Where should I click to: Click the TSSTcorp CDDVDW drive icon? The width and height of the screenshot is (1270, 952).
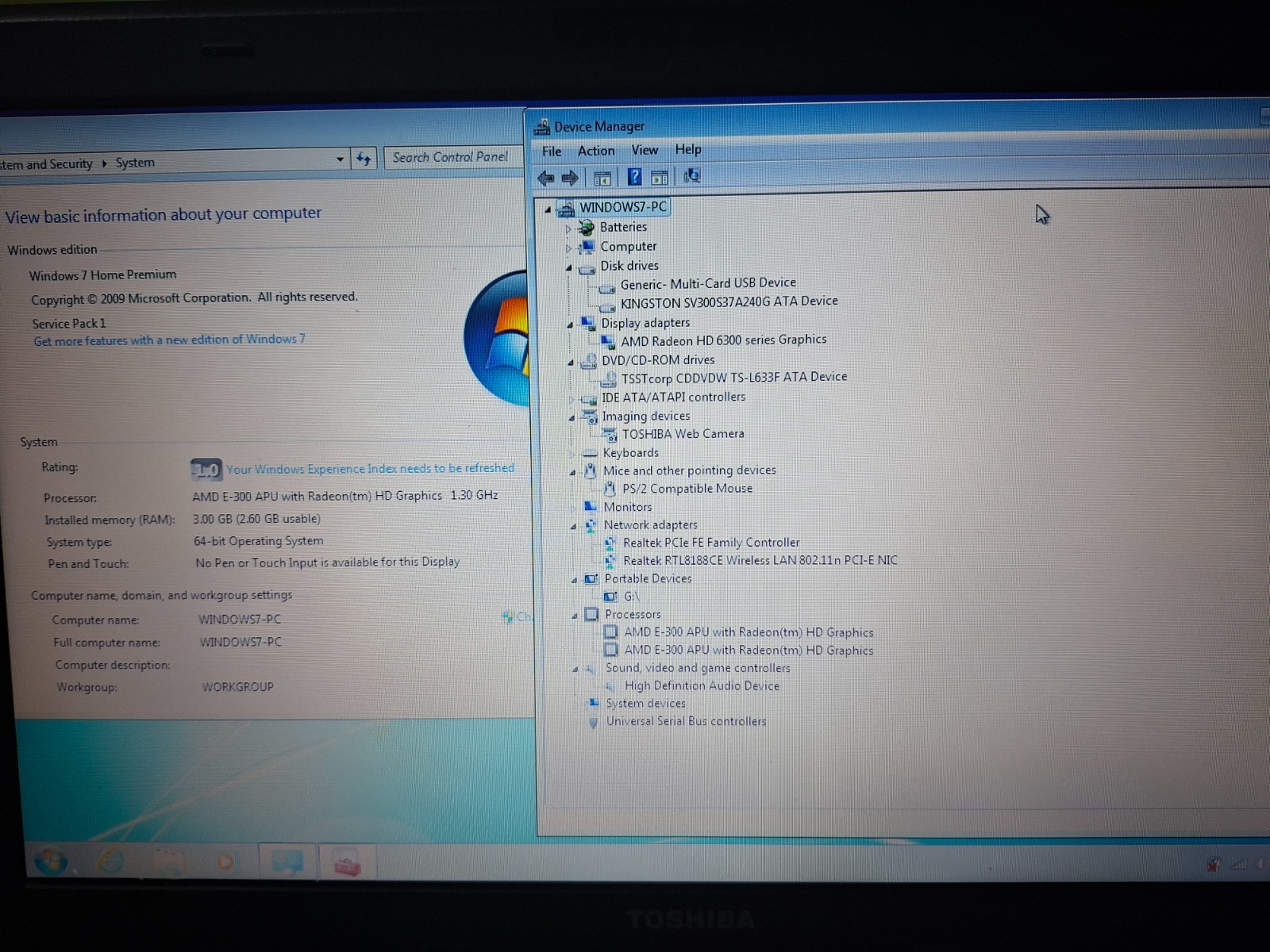(609, 379)
